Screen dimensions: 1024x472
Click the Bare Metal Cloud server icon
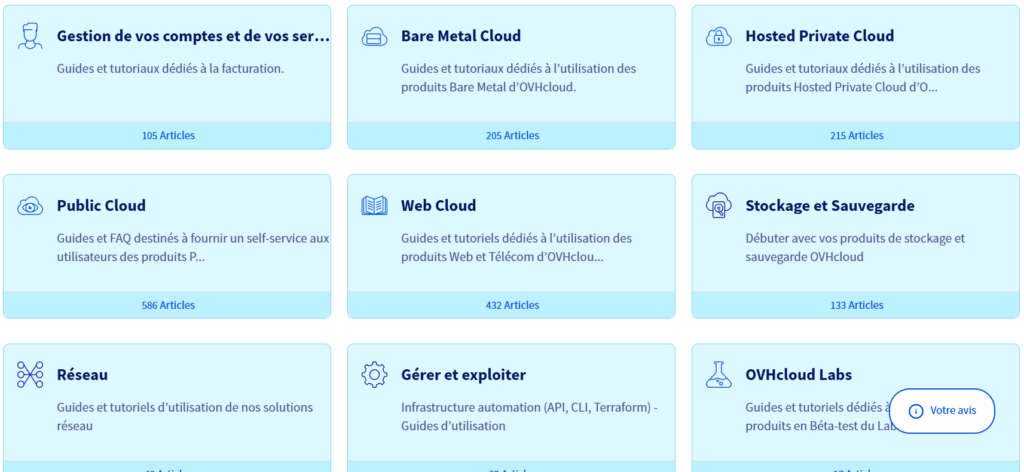[x=374, y=37]
